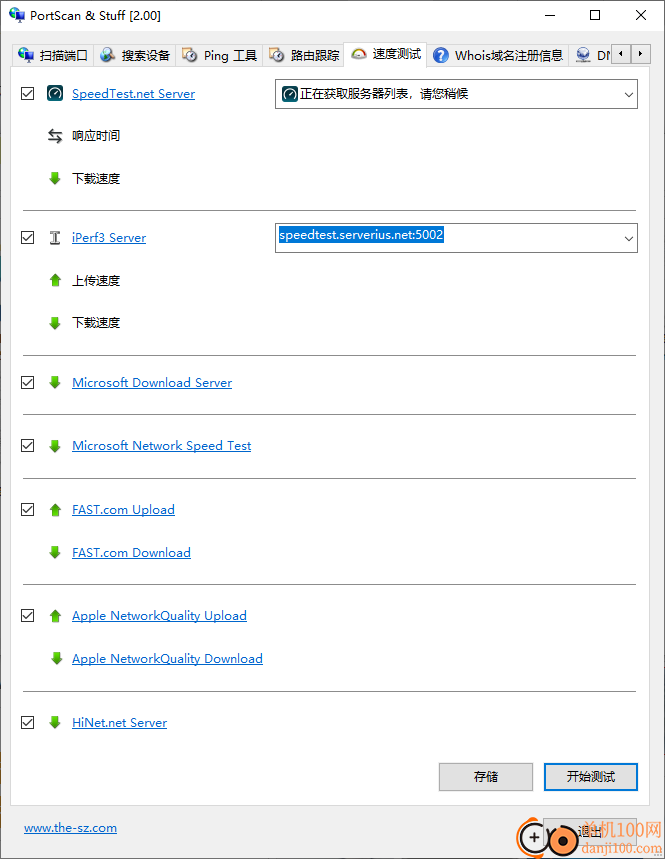Viewport: 665px width, 859px height.
Task: Click the Apple NetworkQuality Upload arrow icon
Action: click(x=55, y=616)
